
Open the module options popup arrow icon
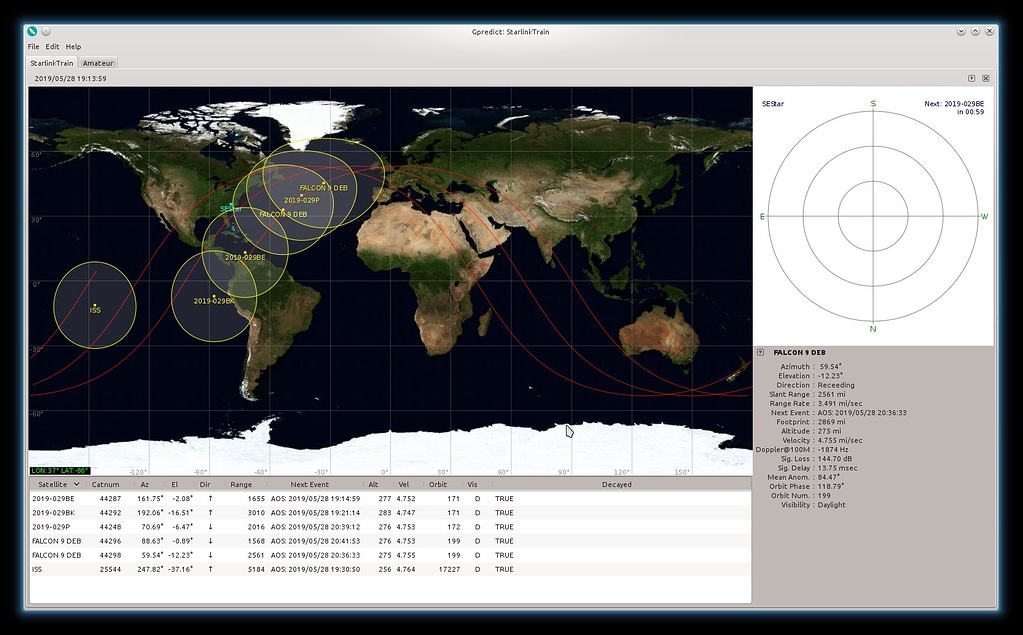click(970, 77)
